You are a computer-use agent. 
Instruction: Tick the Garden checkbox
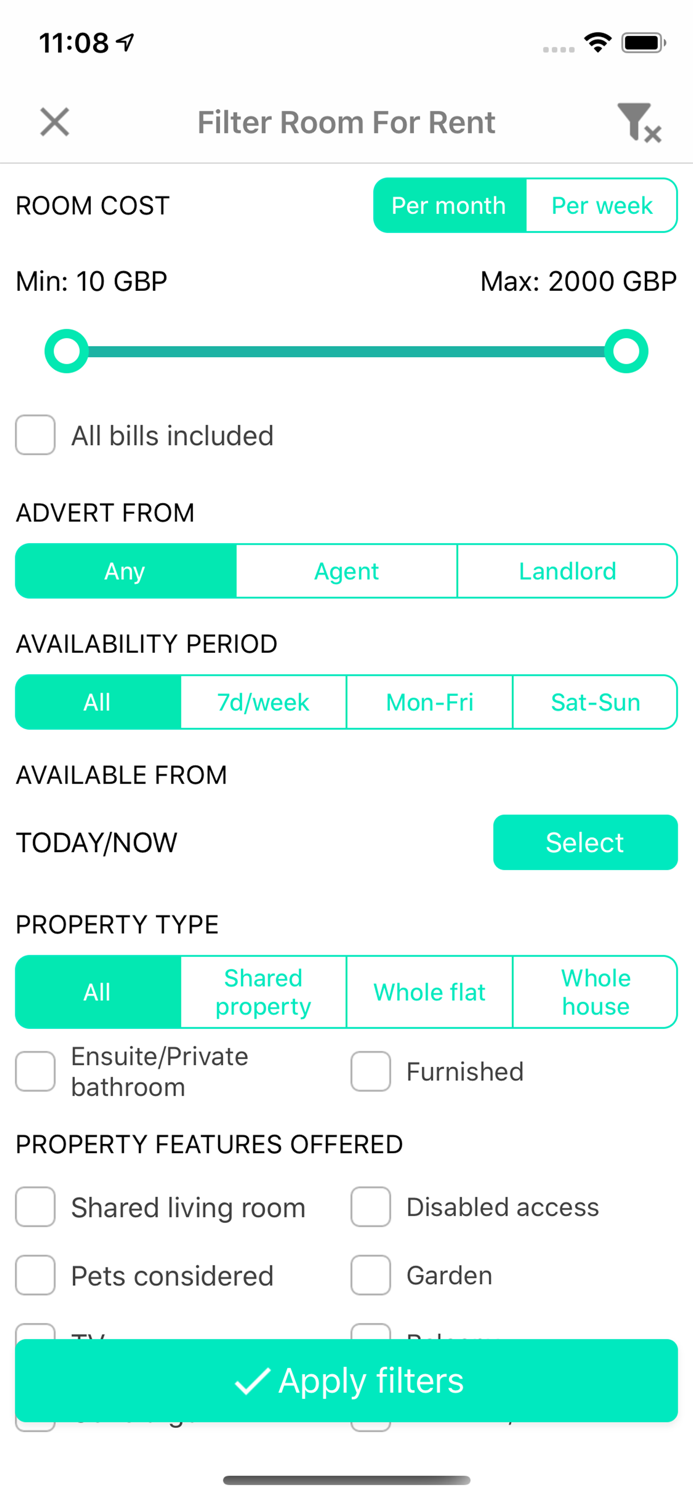[x=370, y=1276]
